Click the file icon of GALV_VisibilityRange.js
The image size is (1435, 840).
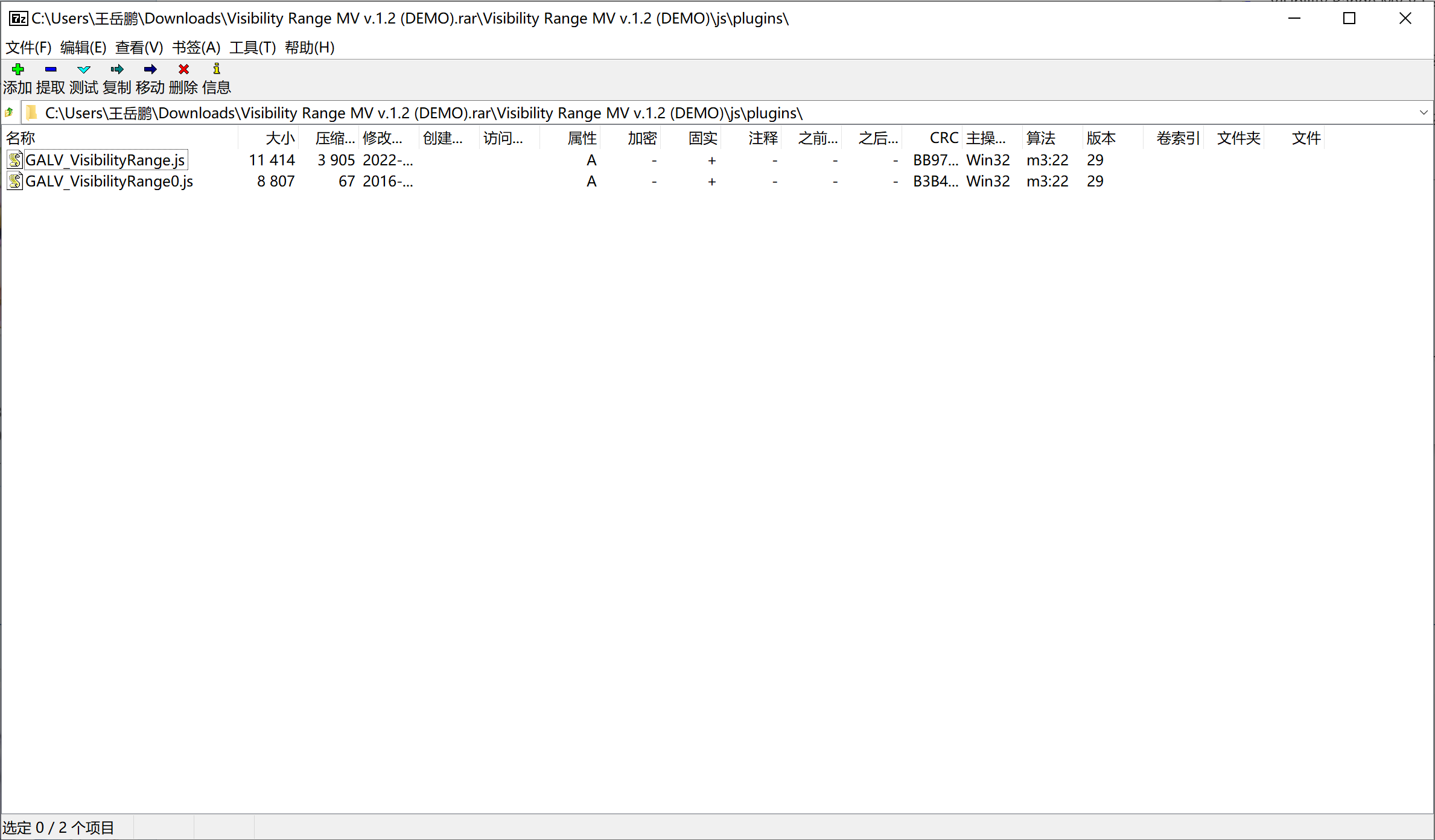click(x=15, y=160)
